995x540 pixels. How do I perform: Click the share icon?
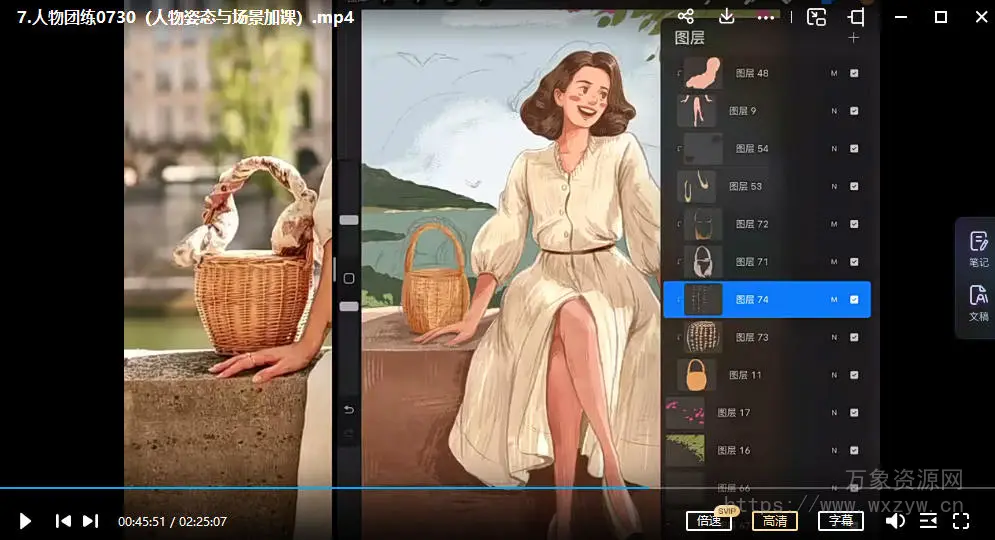[686, 17]
